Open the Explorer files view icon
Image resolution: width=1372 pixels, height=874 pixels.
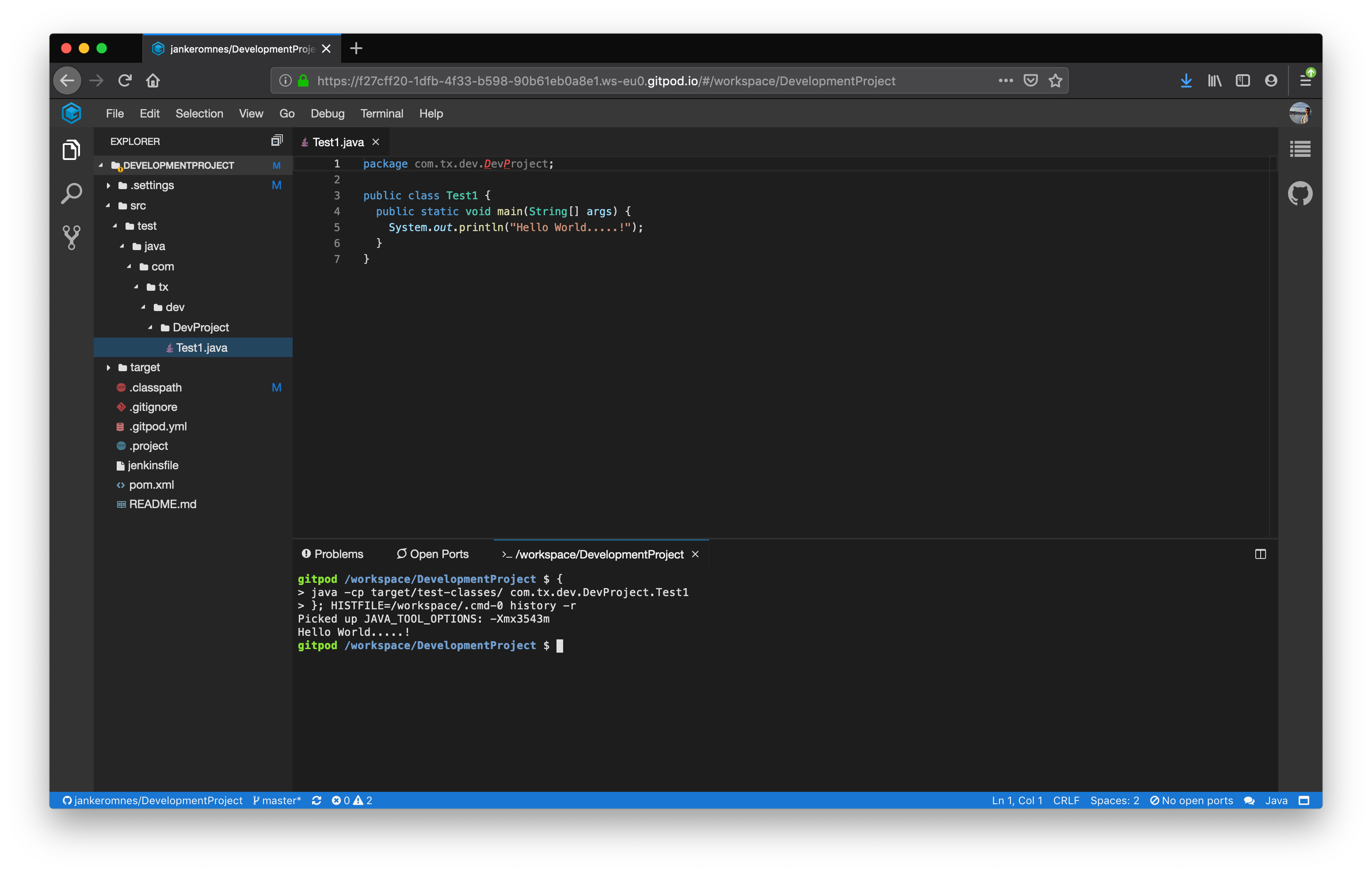tap(71, 150)
